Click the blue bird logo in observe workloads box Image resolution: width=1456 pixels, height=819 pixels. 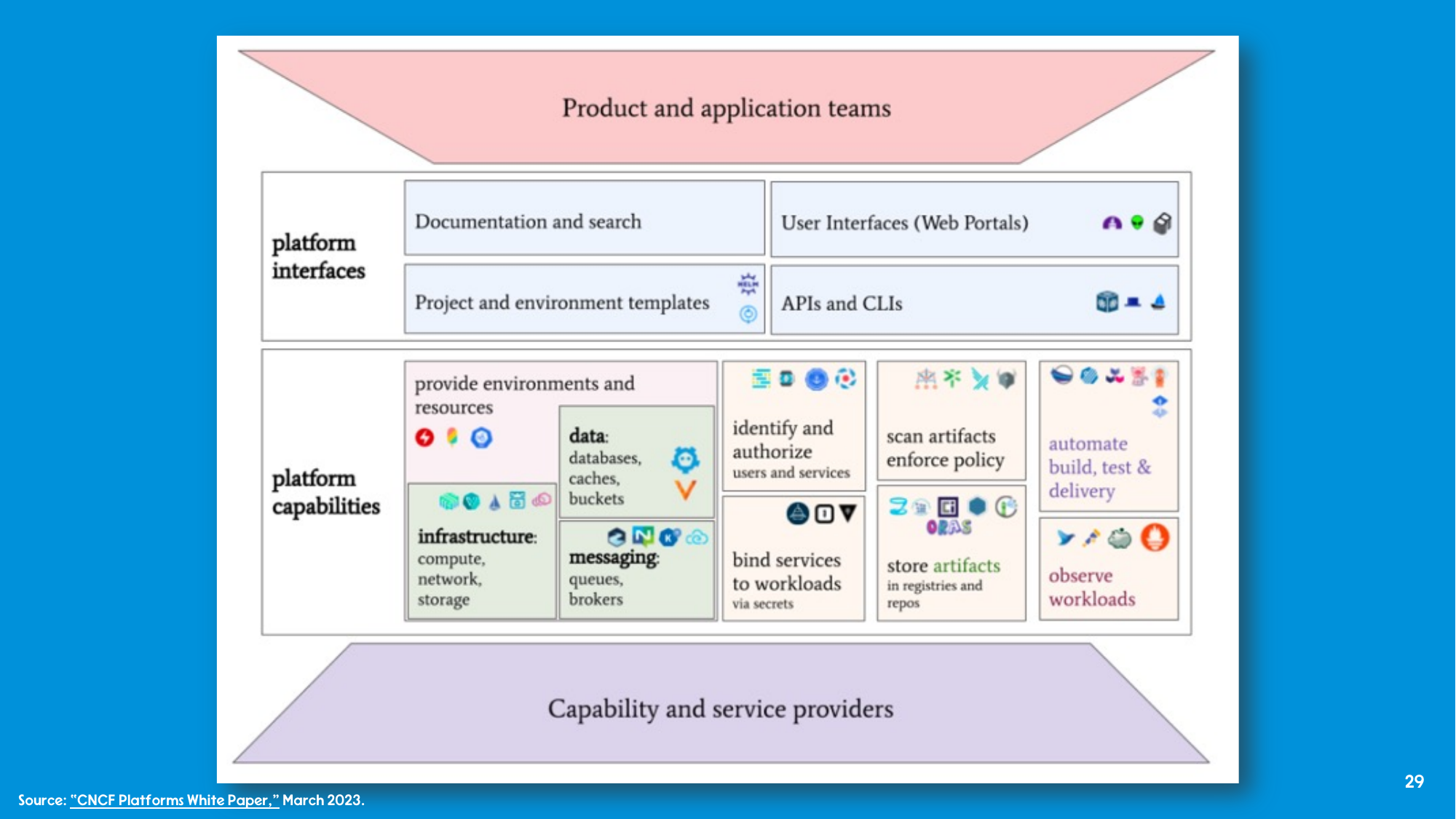(1065, 538)
